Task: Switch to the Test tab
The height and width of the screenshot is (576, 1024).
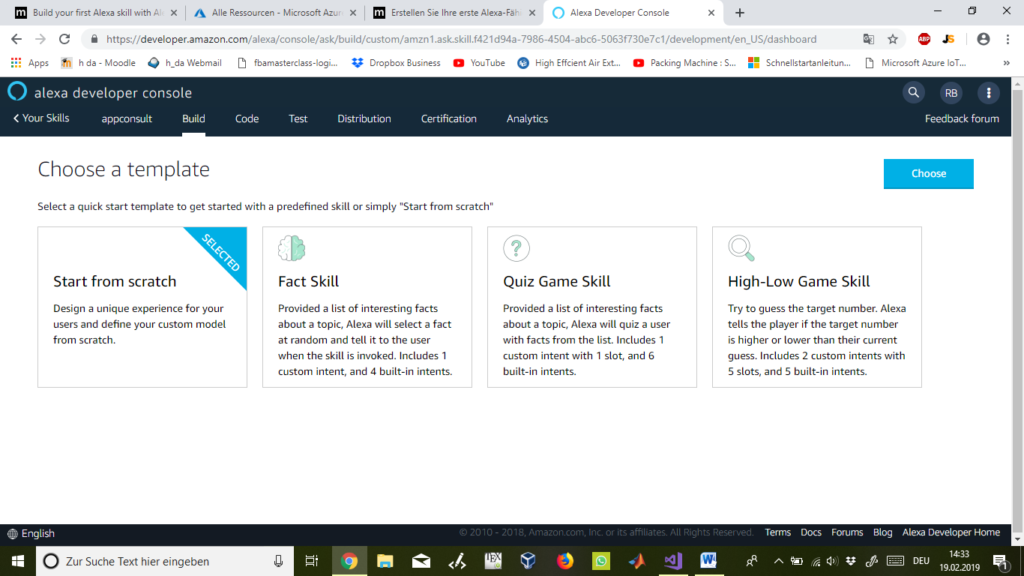Action: click(x=298, y=119)
